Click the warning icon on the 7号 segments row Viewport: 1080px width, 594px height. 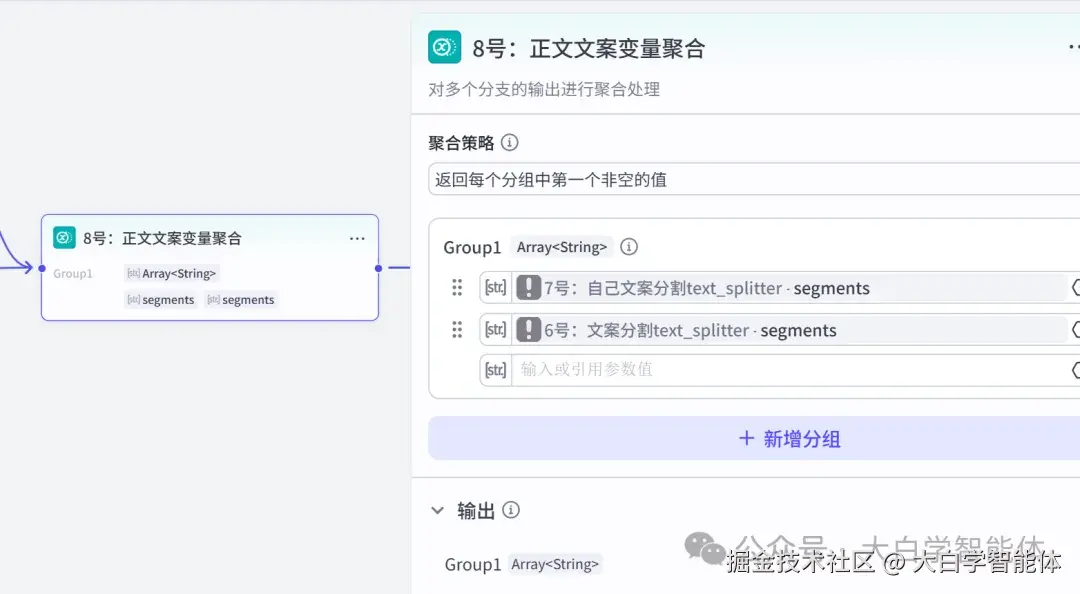pyautogui.click(x=529, y=287)
